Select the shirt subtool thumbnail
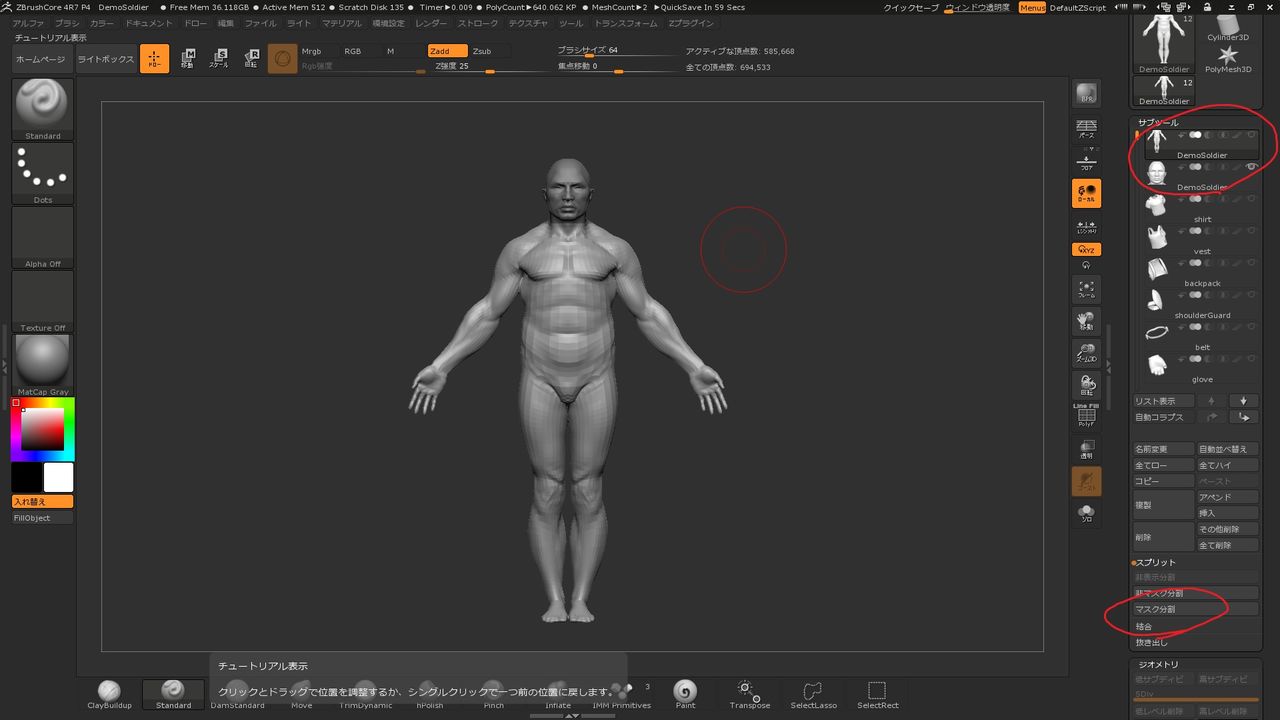This screenshot has height=720, width=1280. (1157, 204)
